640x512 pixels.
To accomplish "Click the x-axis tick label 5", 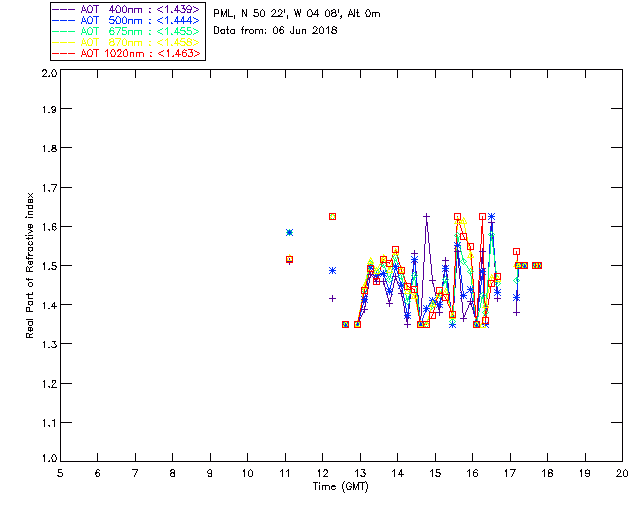I will (x=60, y=472).
